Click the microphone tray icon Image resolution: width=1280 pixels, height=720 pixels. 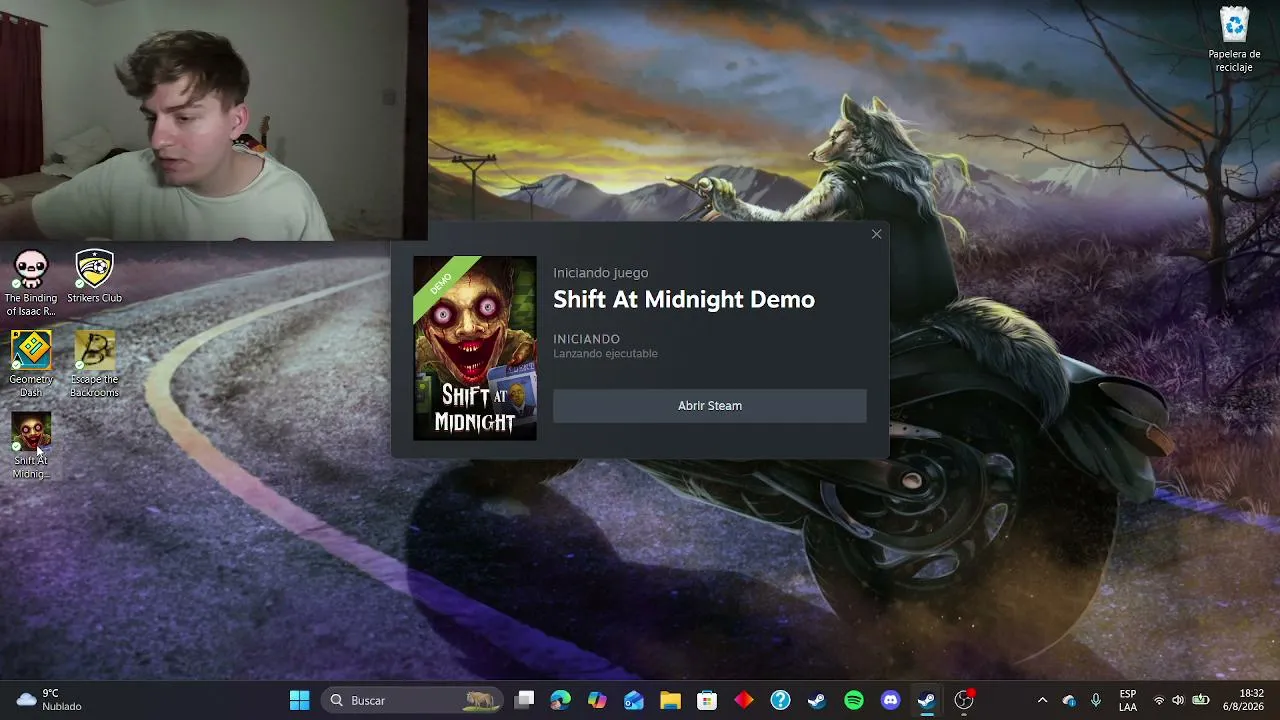pyautogui.click(x=1096, y=700)
